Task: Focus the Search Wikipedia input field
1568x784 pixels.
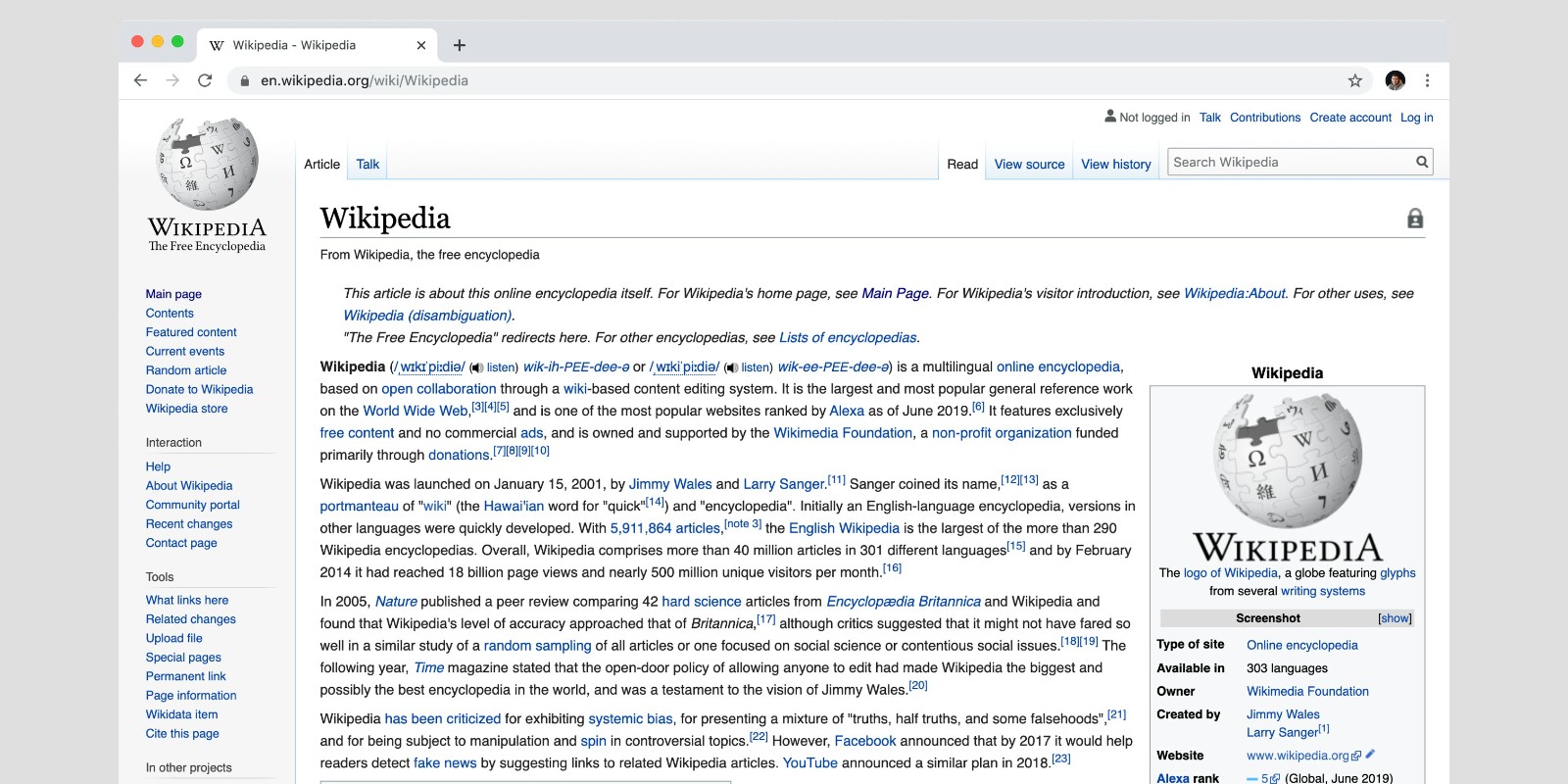Action: [1289, 163]
